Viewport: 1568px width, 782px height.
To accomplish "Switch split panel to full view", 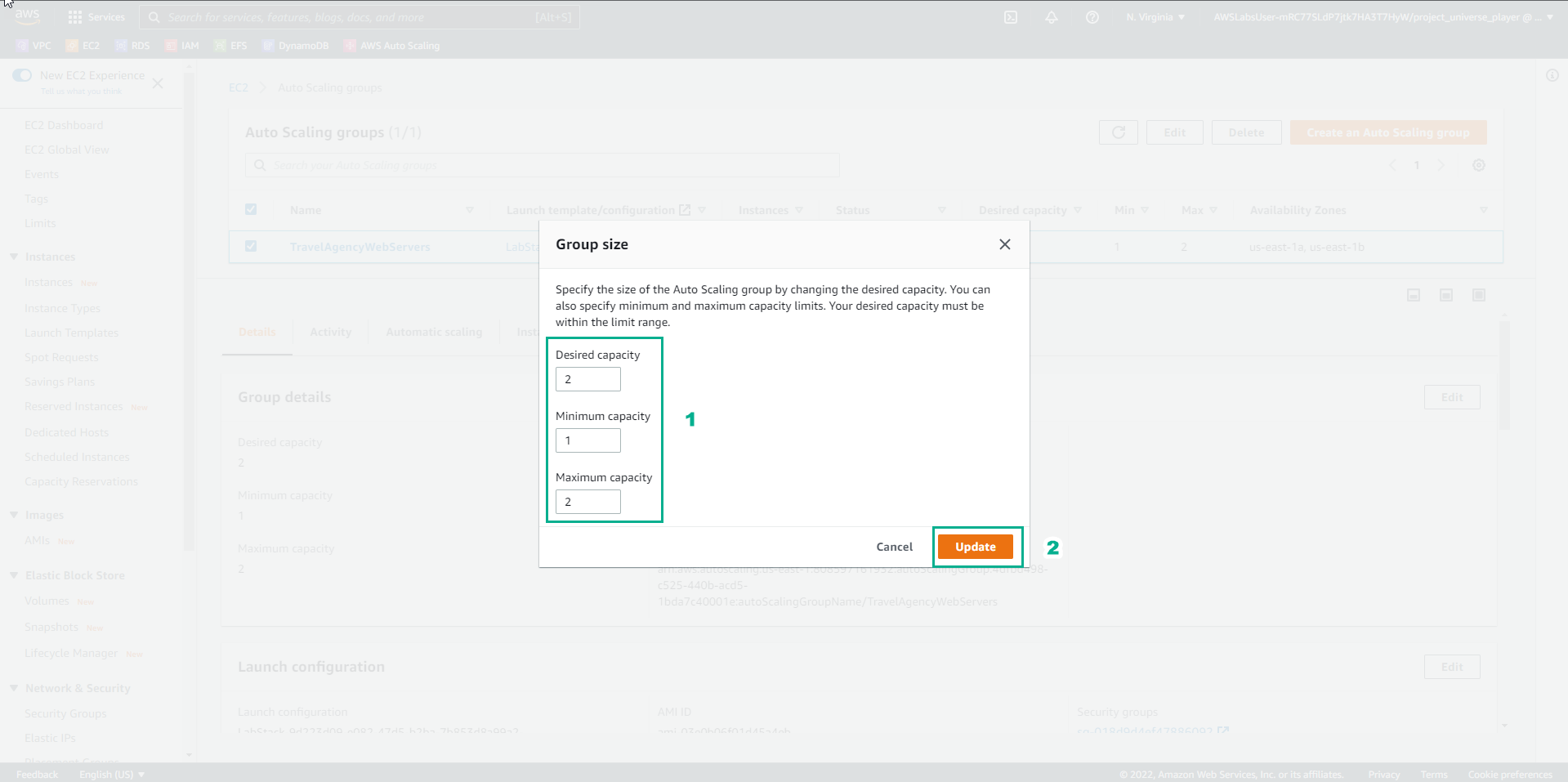I will (1479, 295).
